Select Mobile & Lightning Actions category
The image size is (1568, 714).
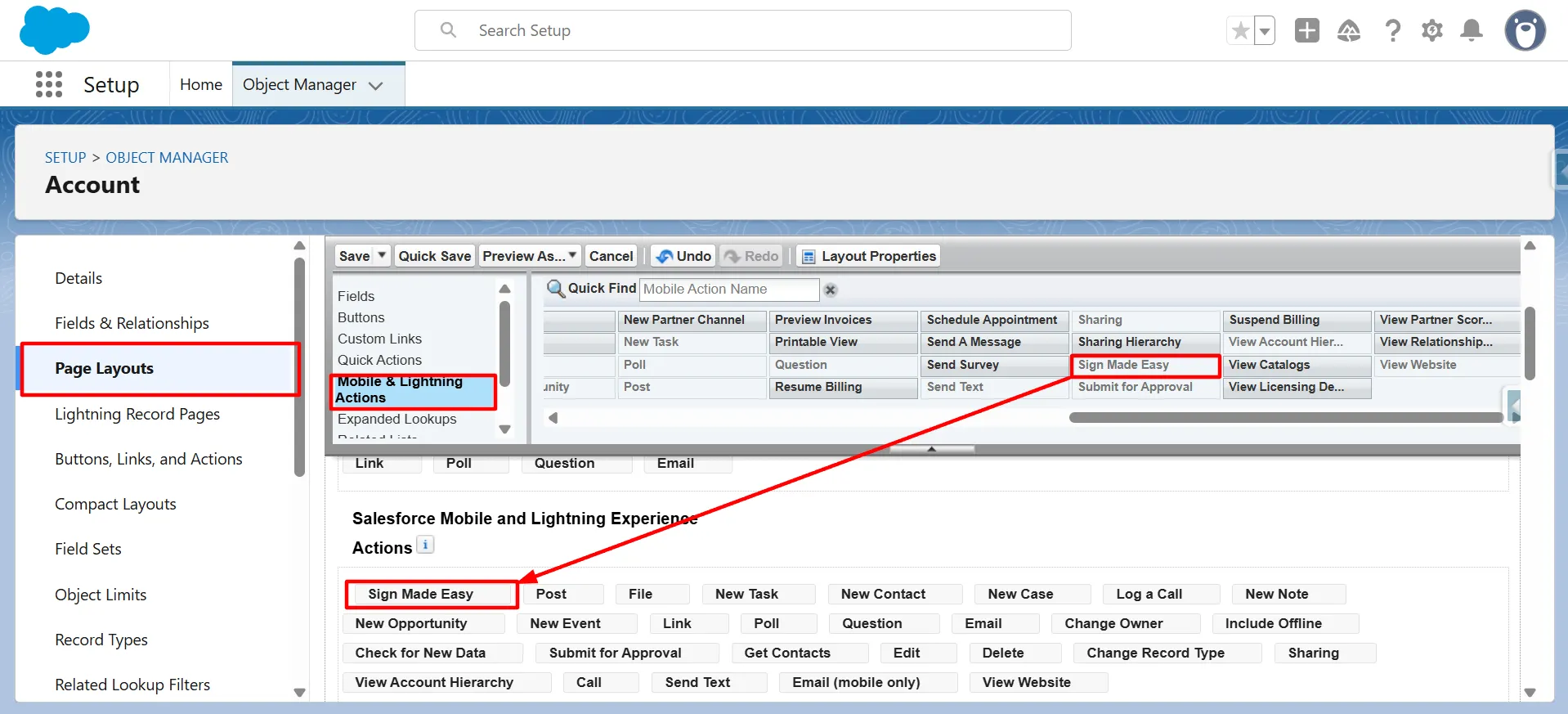[x=414, y=390]
